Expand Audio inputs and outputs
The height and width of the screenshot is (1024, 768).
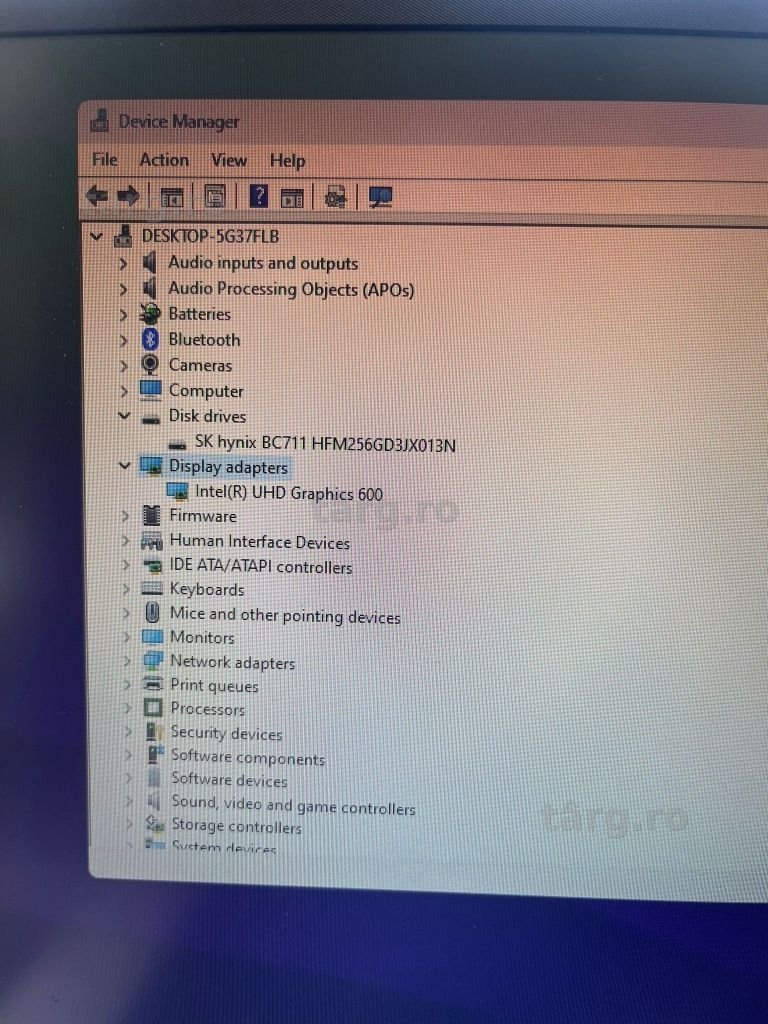[x=123, y=263]
